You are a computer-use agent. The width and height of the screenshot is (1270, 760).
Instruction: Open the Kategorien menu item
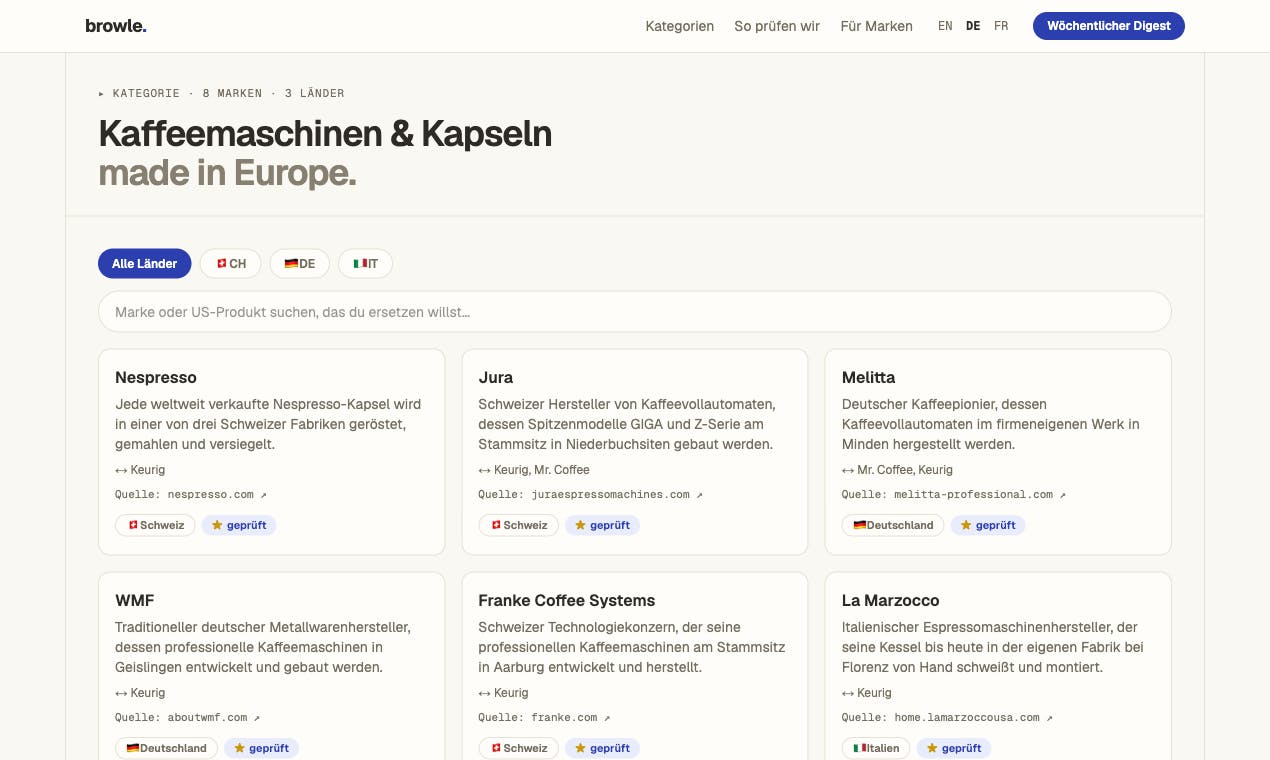680,26
